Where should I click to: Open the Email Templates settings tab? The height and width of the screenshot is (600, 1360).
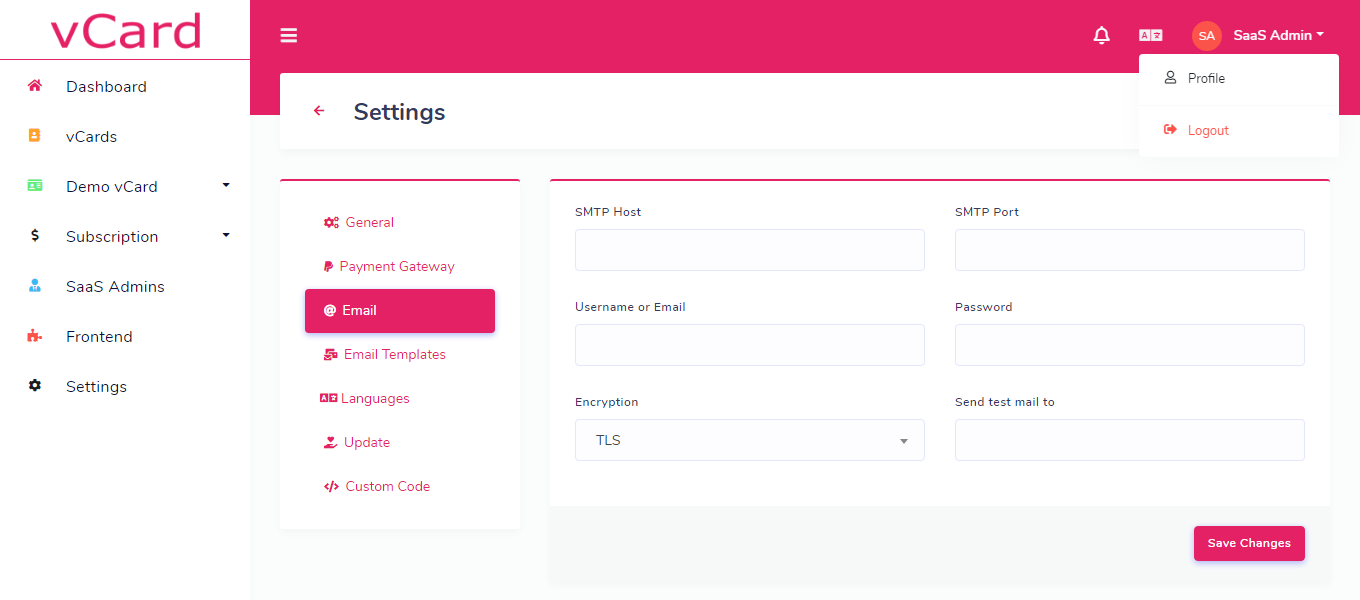click(x=394, y=354)
